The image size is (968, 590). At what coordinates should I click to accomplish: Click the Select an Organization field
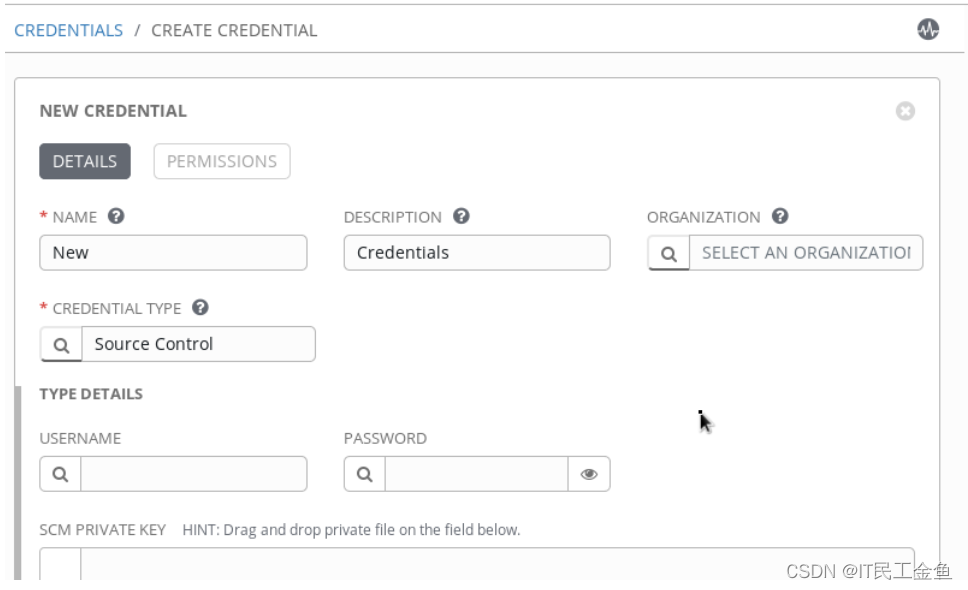pyautogui.click(x=806, y=253)
